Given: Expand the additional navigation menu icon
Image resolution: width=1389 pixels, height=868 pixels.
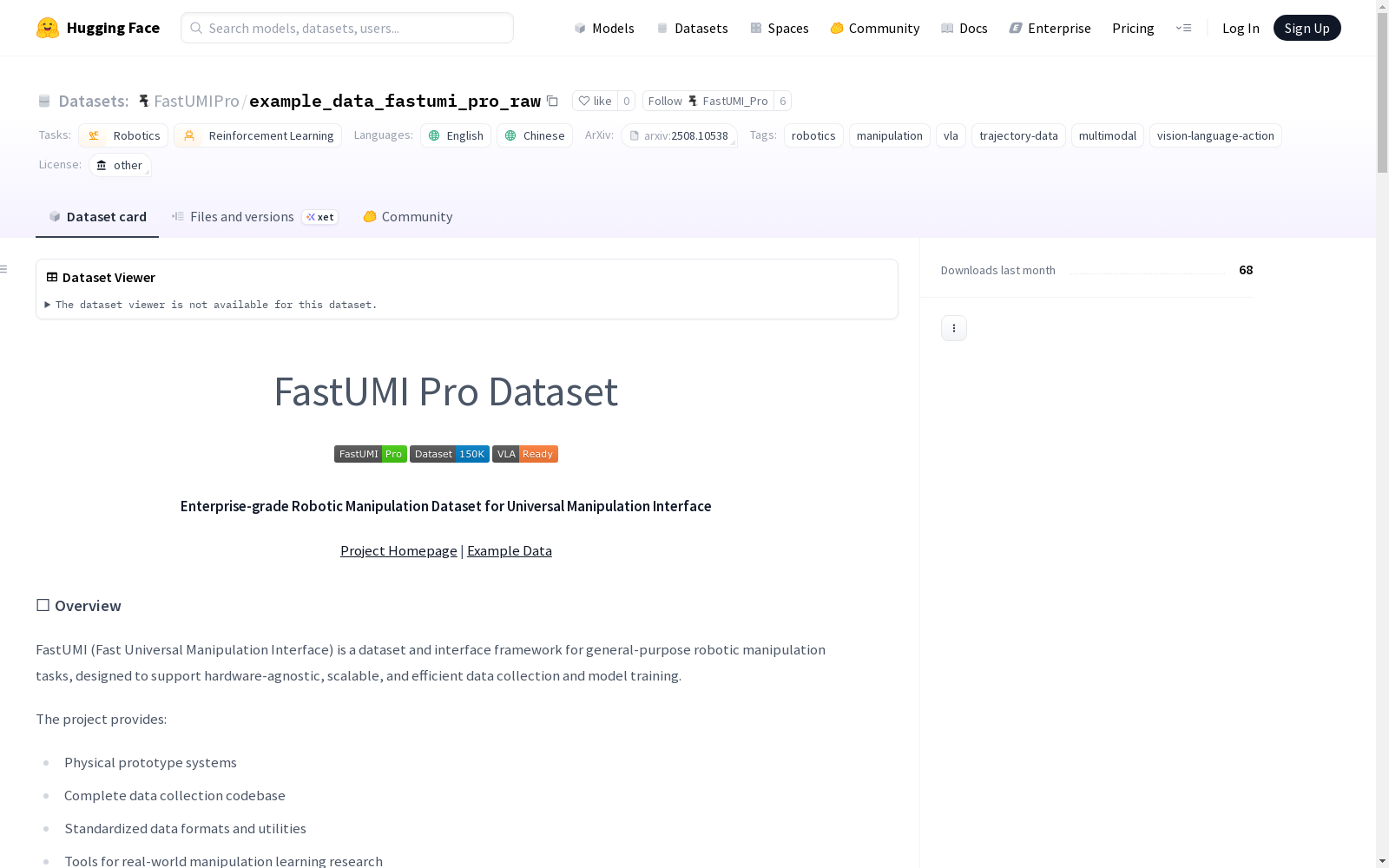Looking at the screenshot, I should (1183, 28).
